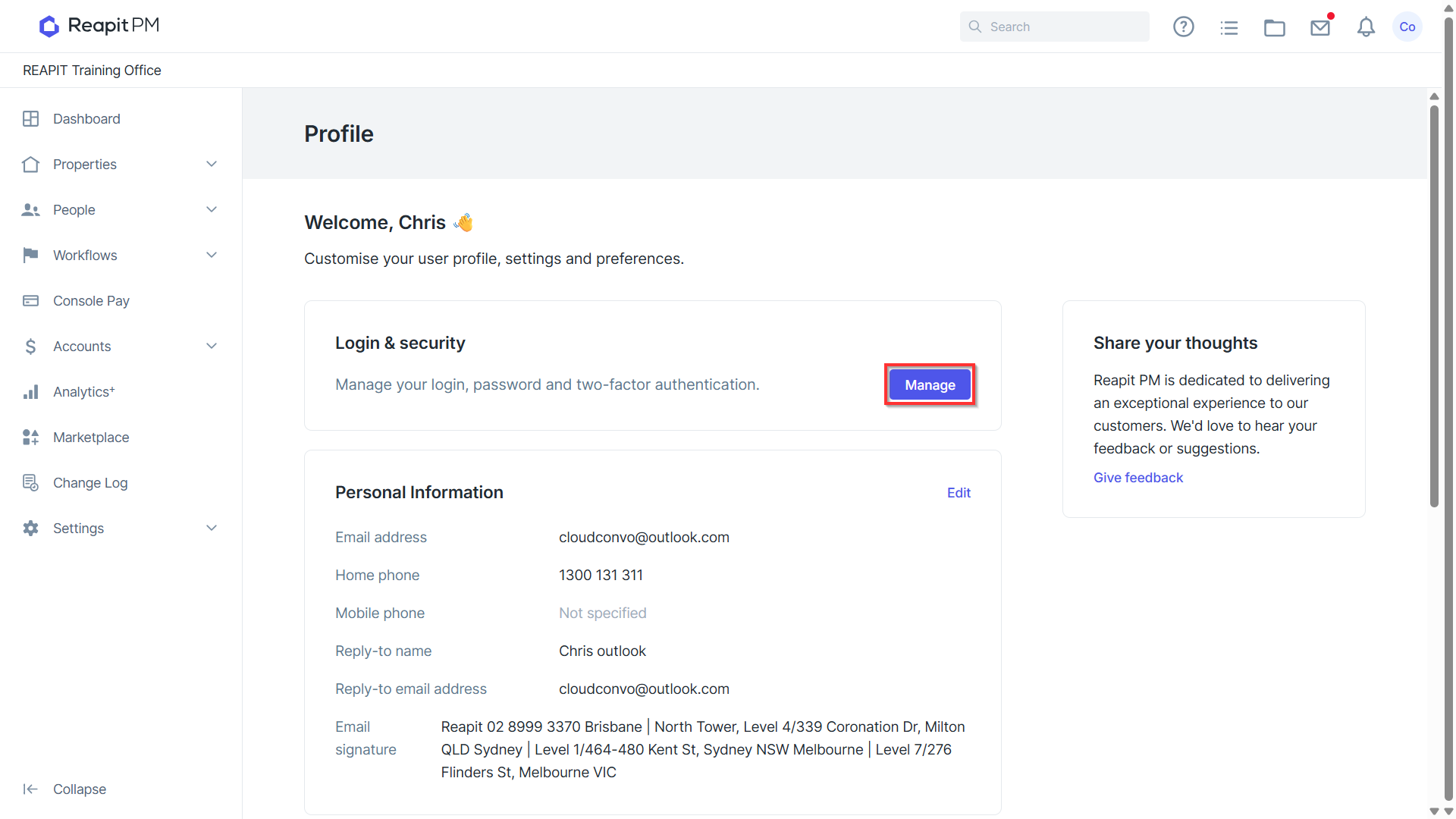Click the Home phone 1300 131 311
Screen dimensions: 1456x819
point(601,576)
